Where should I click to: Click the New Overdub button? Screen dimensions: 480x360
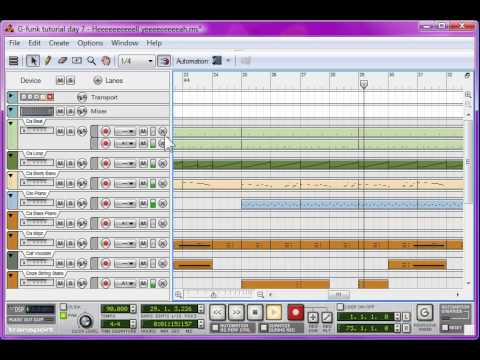point(313,317)
